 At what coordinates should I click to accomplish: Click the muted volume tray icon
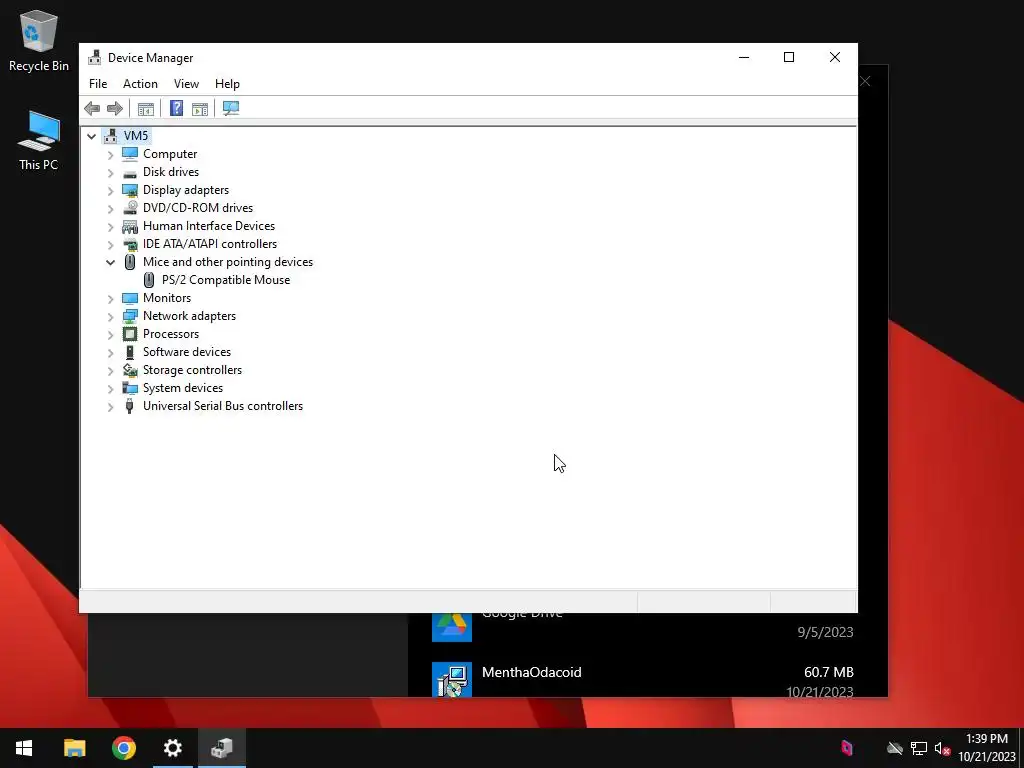942,748
